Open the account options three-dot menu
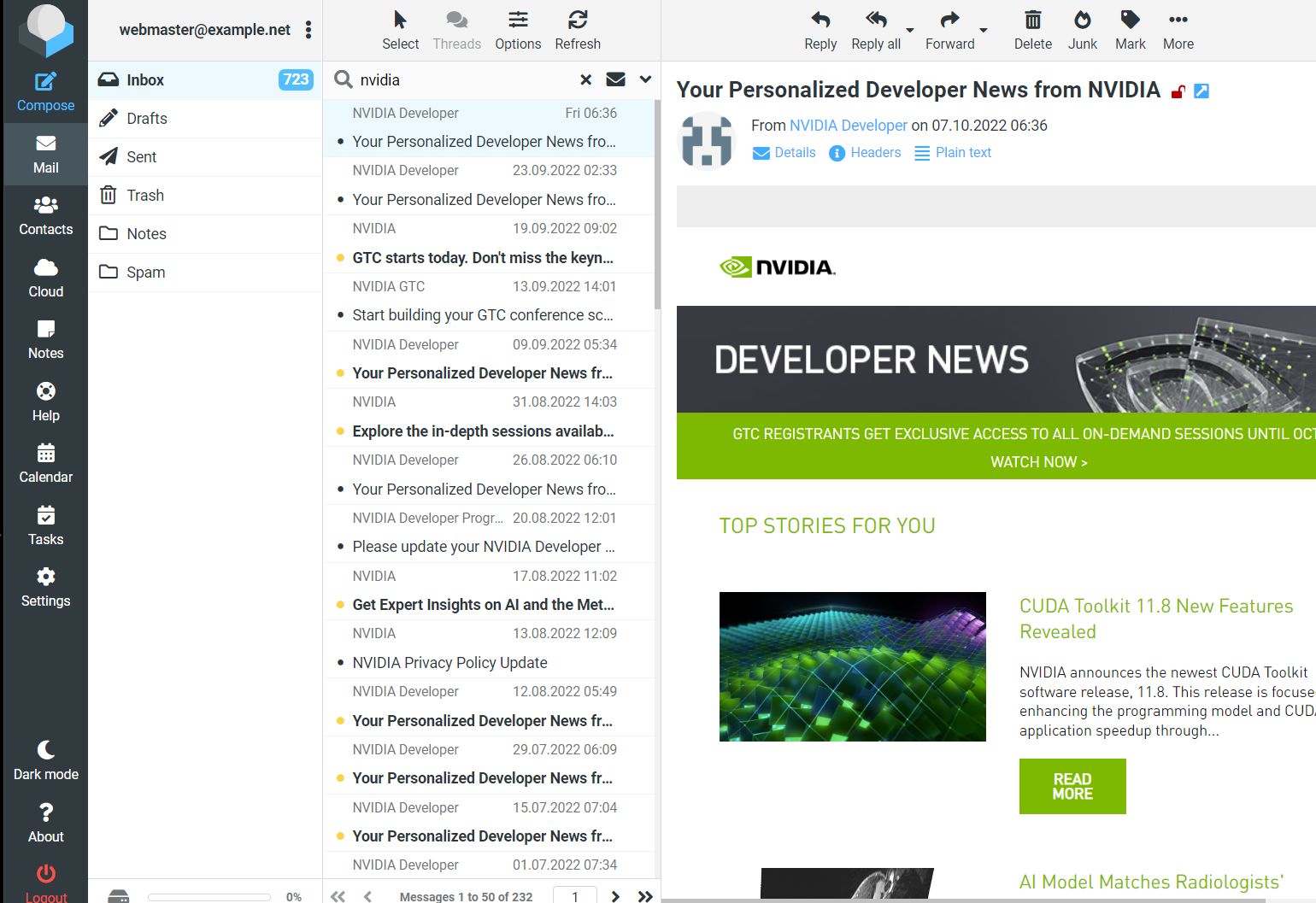The height and width of the screenshot is (903, 1316). point(308,30)
